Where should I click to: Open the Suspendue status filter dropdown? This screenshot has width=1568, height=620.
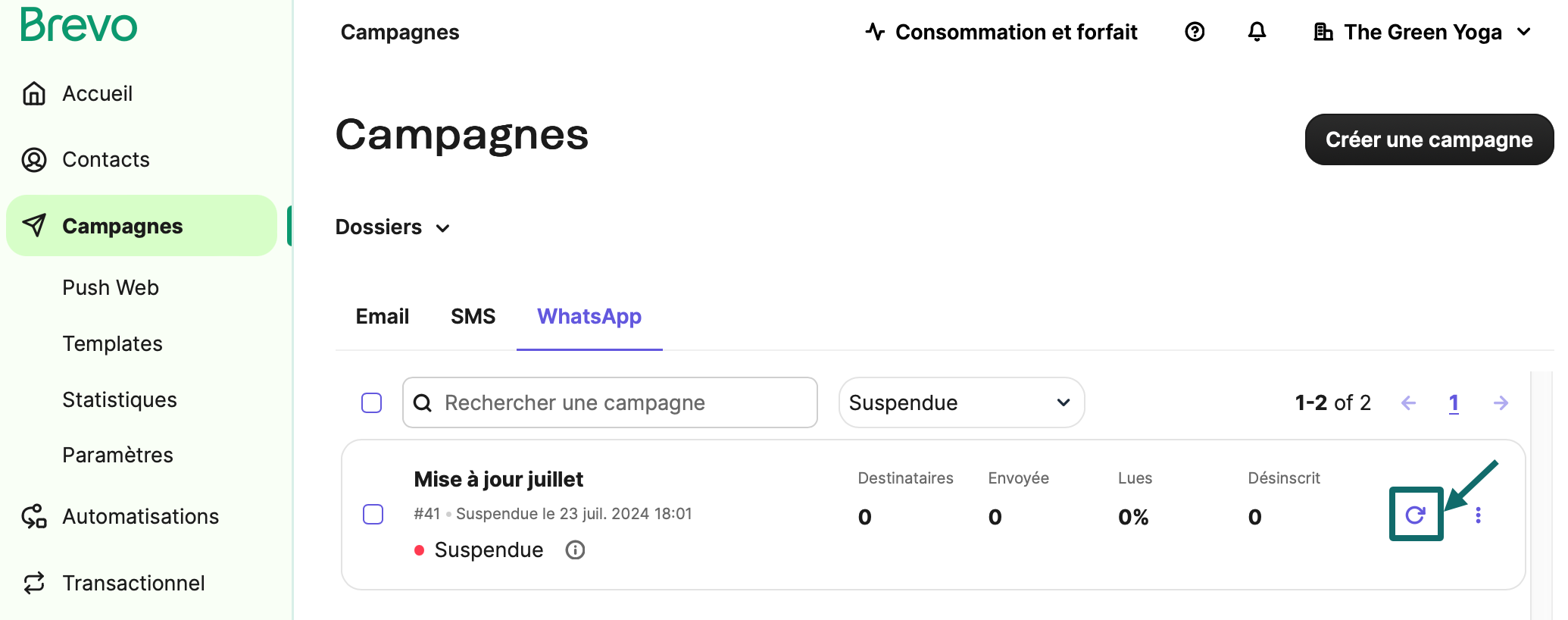tap(960, 402)
